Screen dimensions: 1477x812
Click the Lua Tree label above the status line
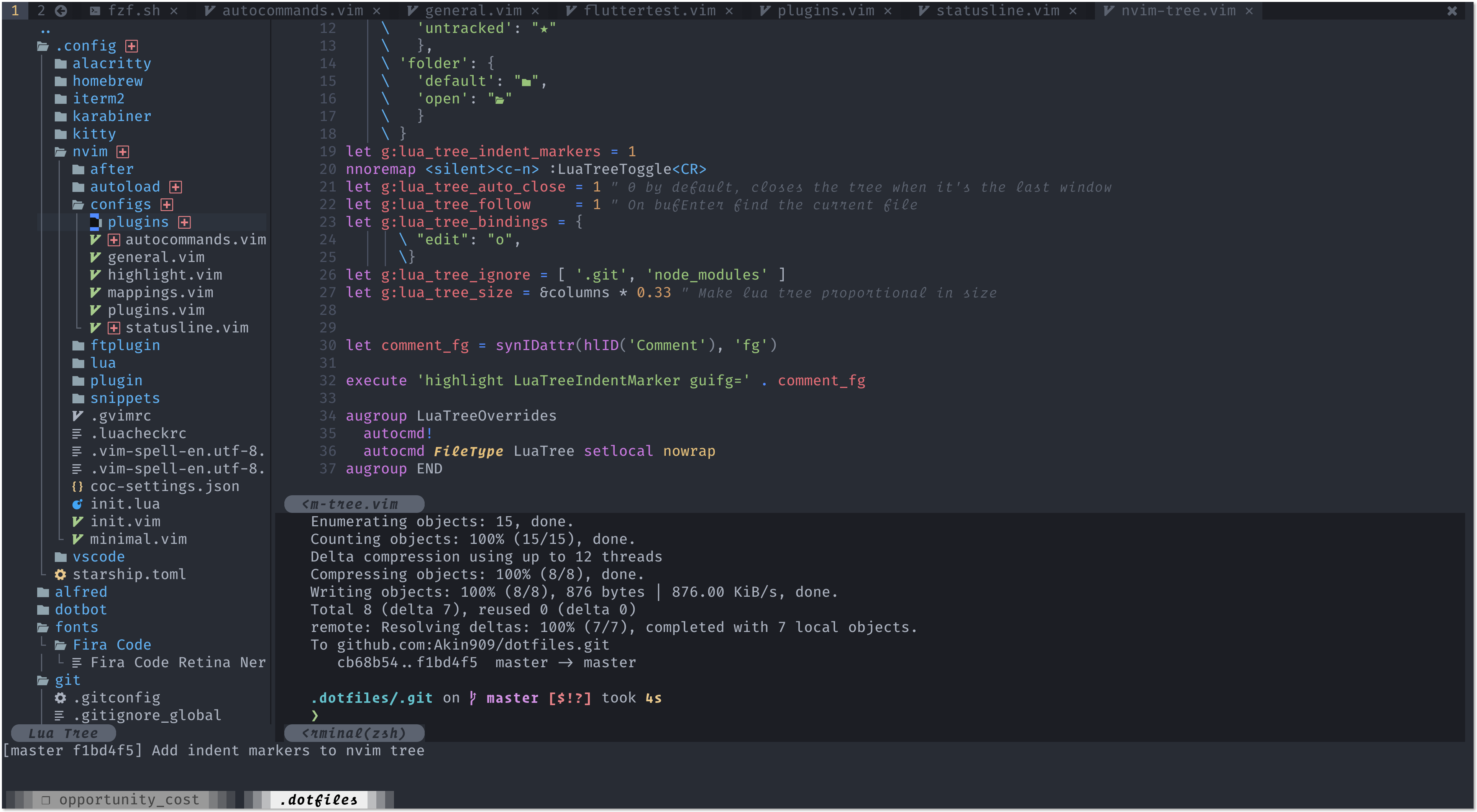[x=63, y=732]
